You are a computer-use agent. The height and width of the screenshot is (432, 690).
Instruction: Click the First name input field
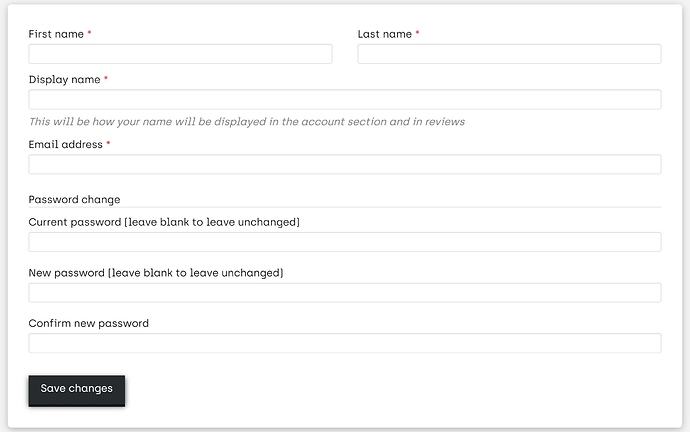click(180, 54)
